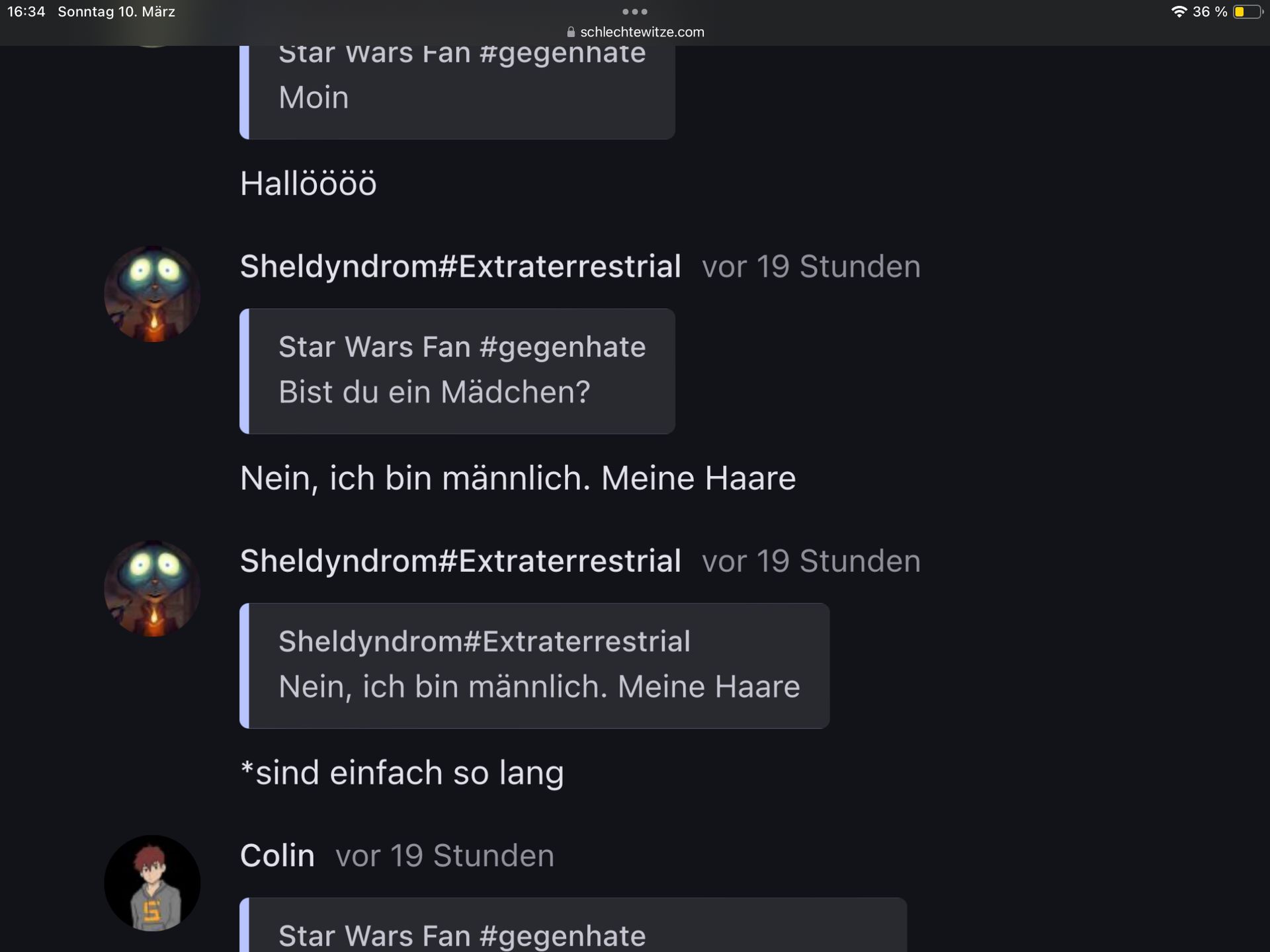Tap the 16:34 clock in status bar
The width and height of the screenshot is (1270, 952).
point(26,12)
